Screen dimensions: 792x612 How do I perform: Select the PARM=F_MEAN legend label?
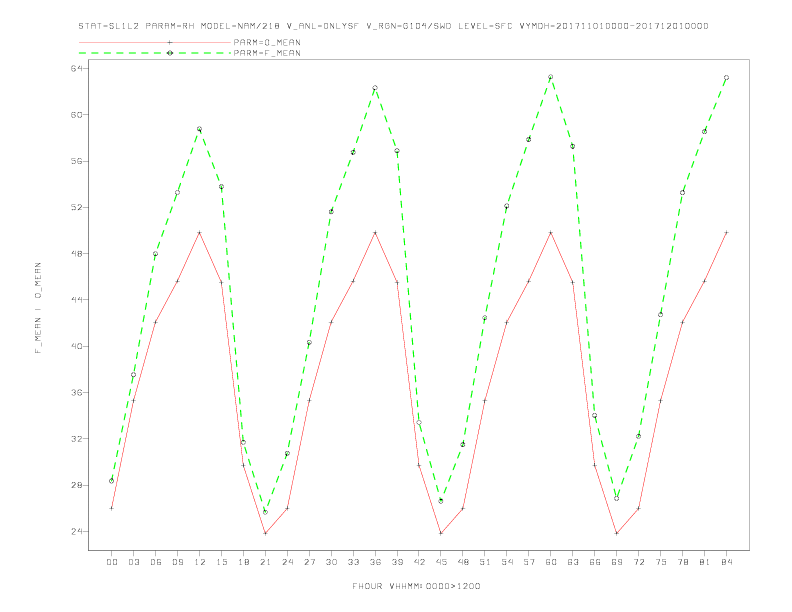click(267, 53)
